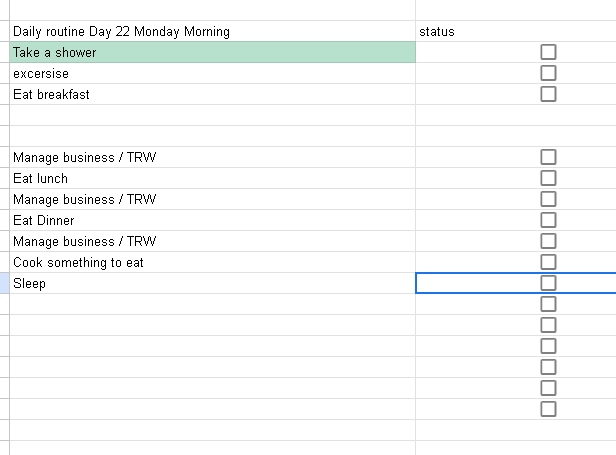Tick the checkbox beside "excersise"
Screen dimensions: 616x455
pyautogui.click(x=548, y=73)
